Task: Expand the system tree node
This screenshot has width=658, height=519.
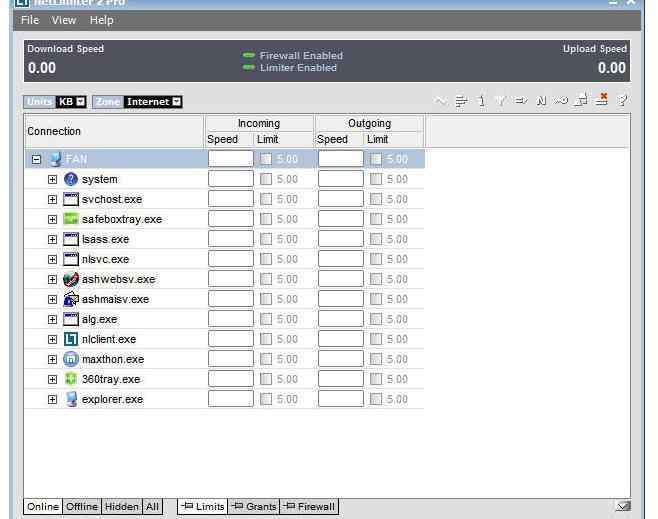Action: (x=52, y=180)
